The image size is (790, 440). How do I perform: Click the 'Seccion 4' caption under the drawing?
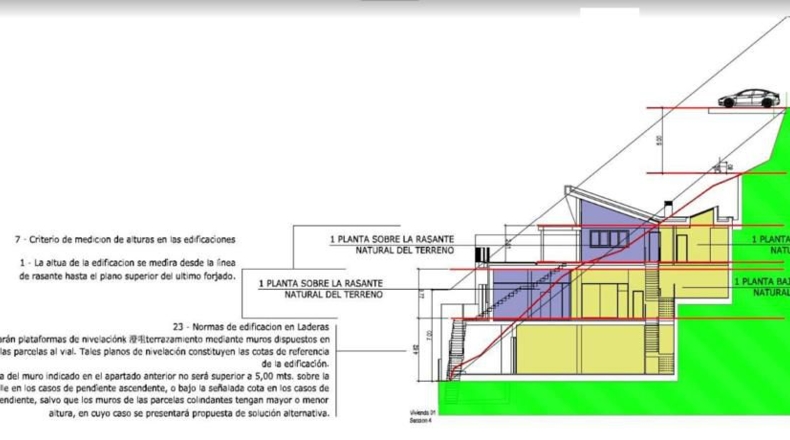coord(421,420)
